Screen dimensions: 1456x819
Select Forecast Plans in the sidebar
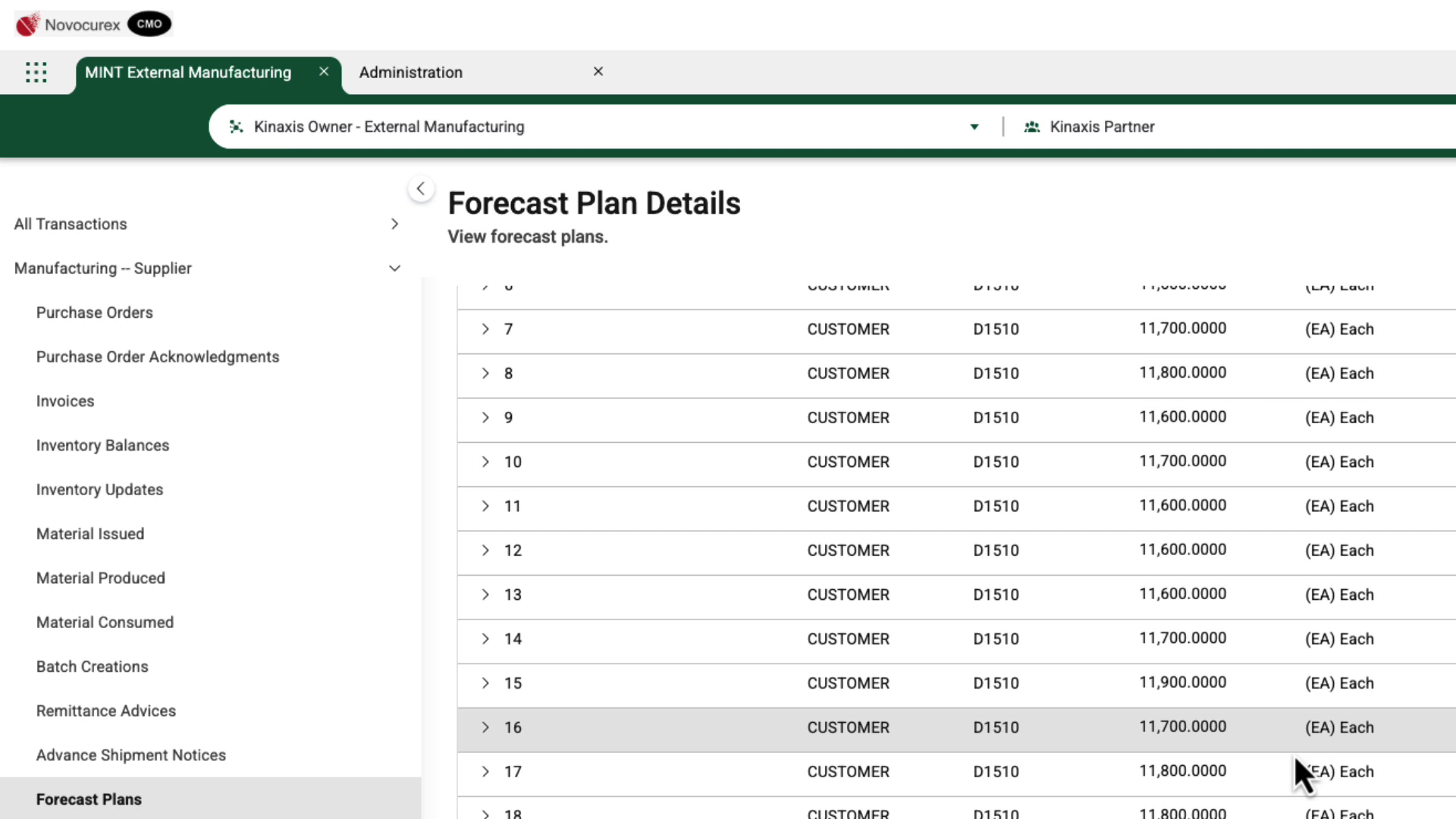pyautogui.click(x=89, y=799)
